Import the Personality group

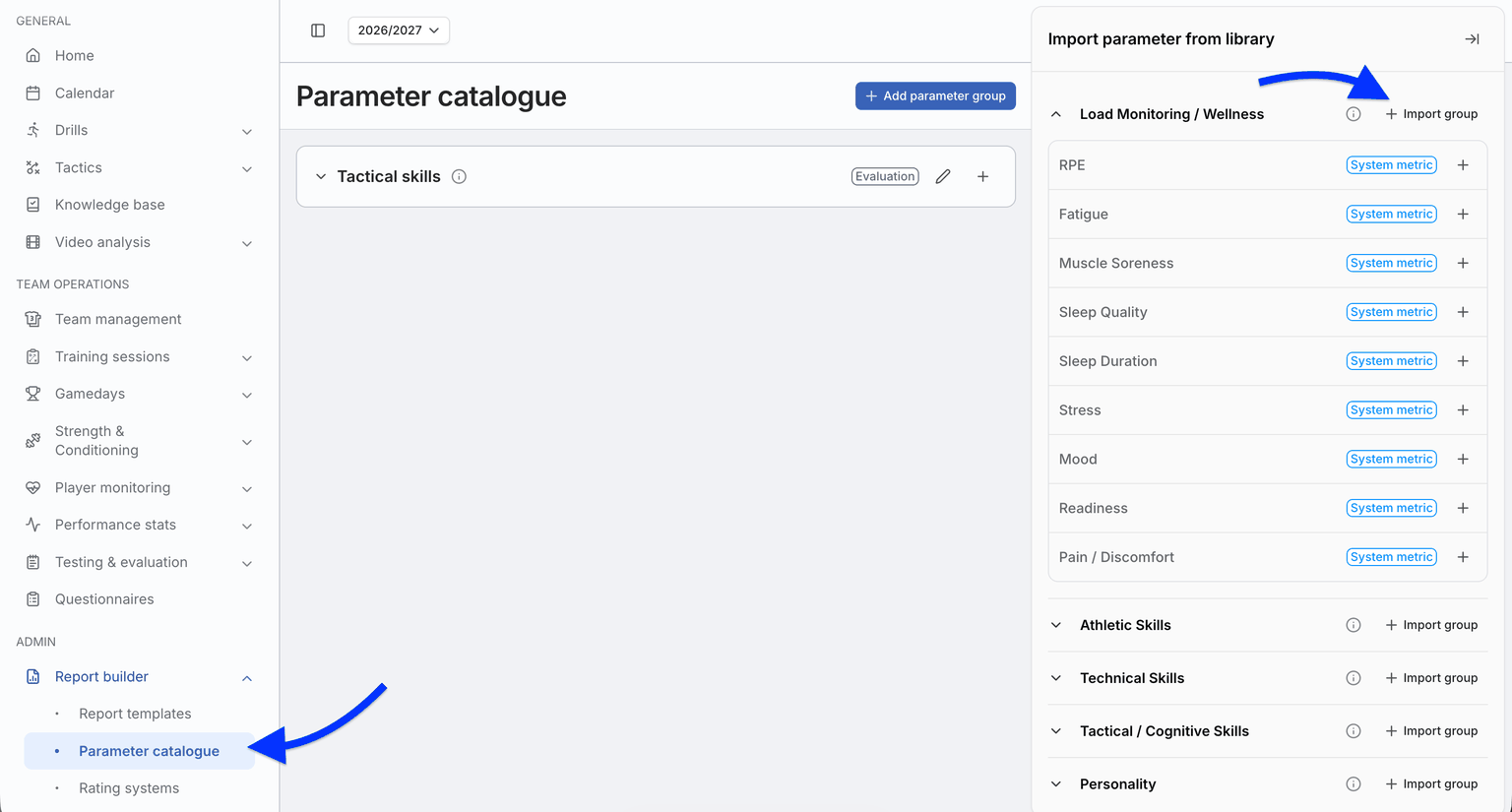coord(1431,784)
